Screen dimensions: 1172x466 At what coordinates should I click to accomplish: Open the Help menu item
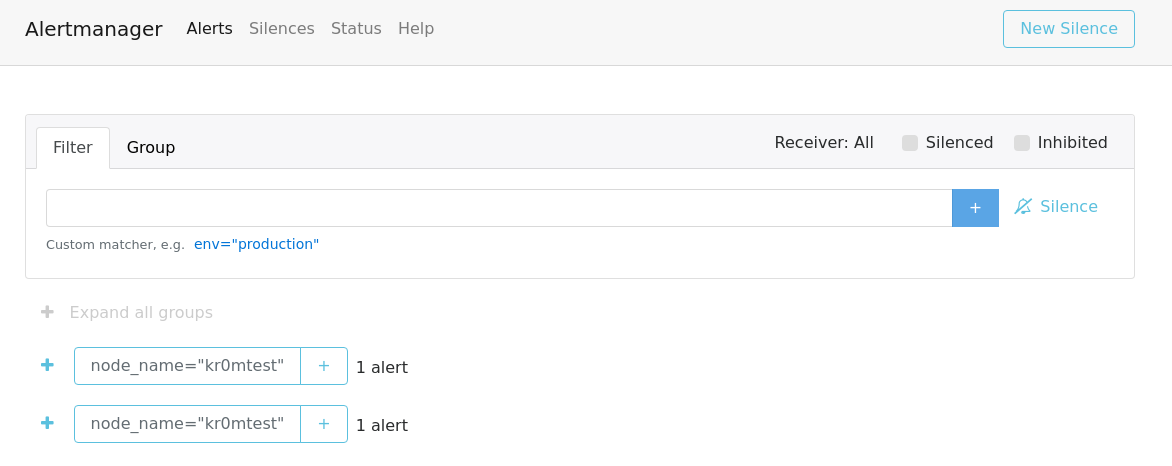pos(416,29)
